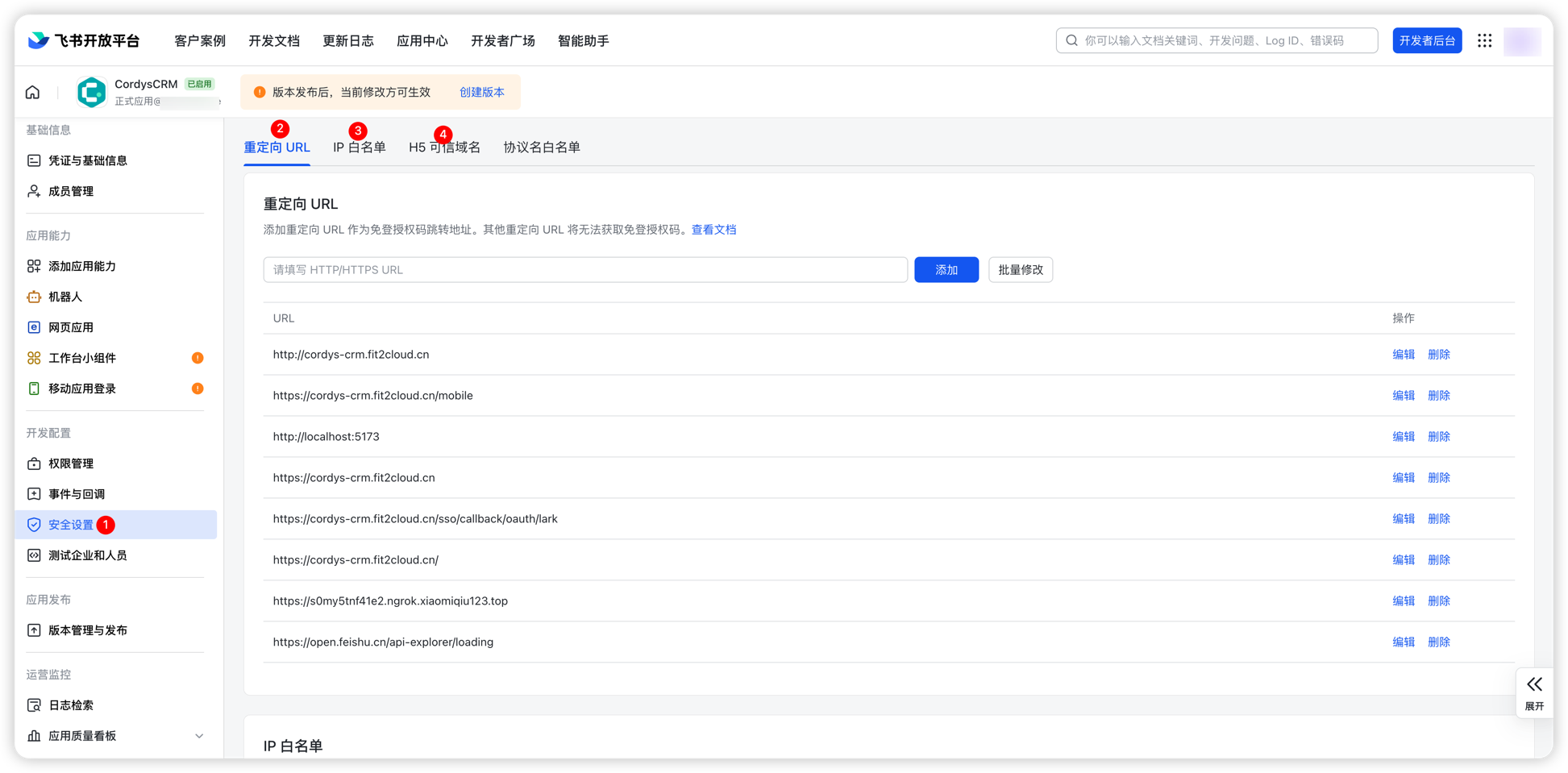Switch to the 协议名白名单 tab
This screenshot has width=1568, height=773.
click(x=541, y=148)
